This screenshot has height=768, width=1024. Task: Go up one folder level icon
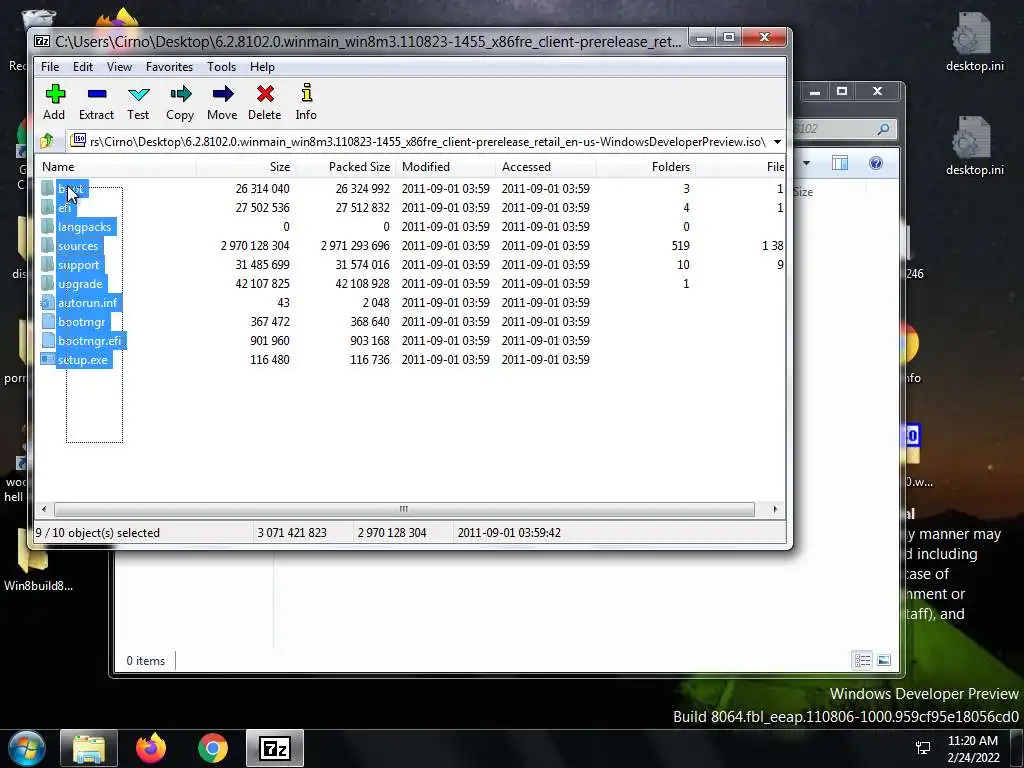[47, 141]
